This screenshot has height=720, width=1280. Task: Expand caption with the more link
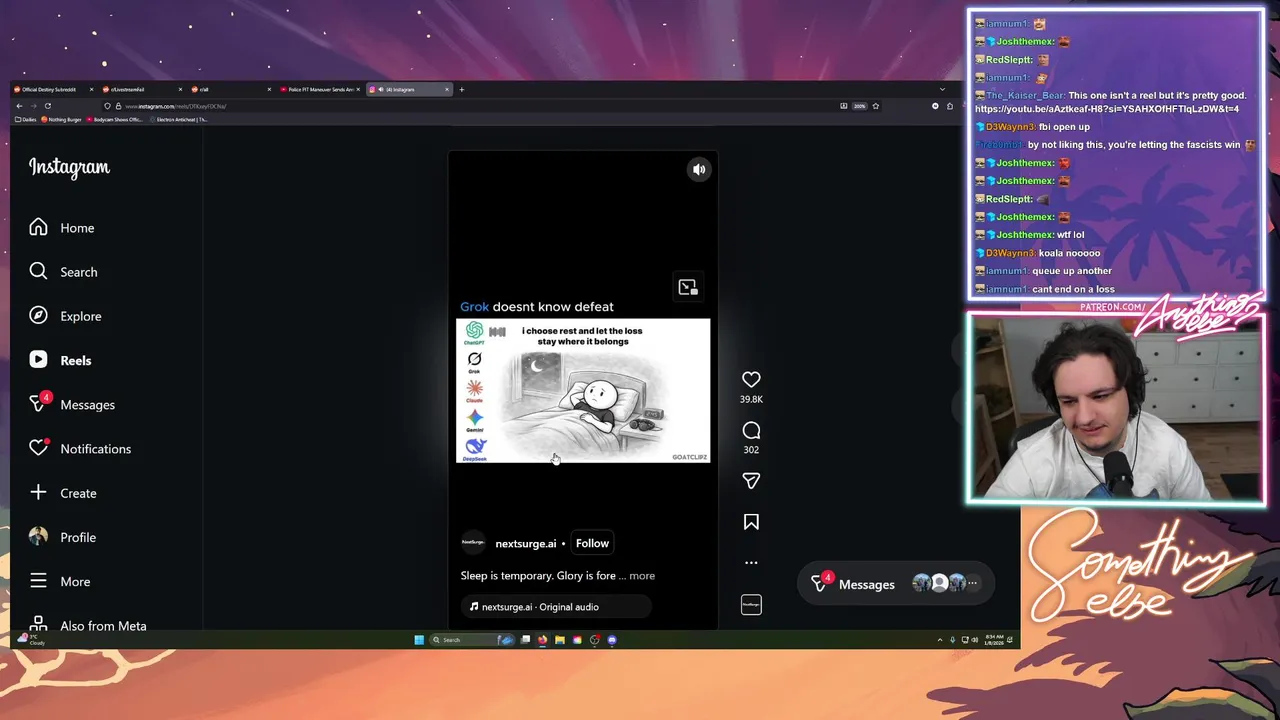click(642, 576)
